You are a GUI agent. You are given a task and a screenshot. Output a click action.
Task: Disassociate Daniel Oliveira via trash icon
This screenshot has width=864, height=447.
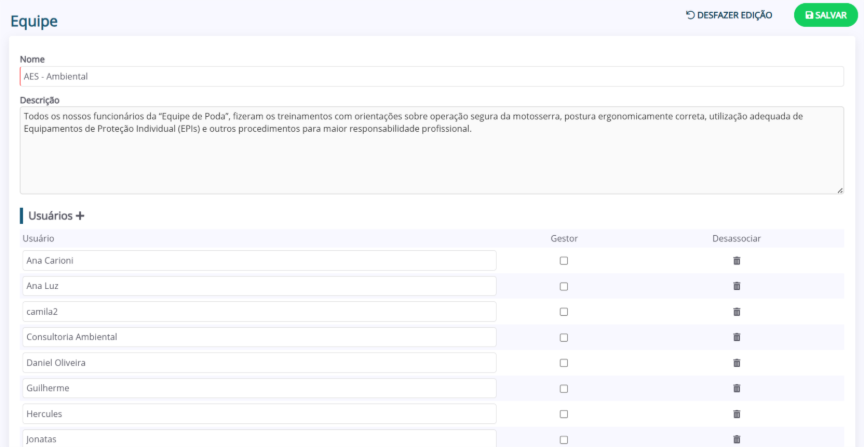point(737,363)
